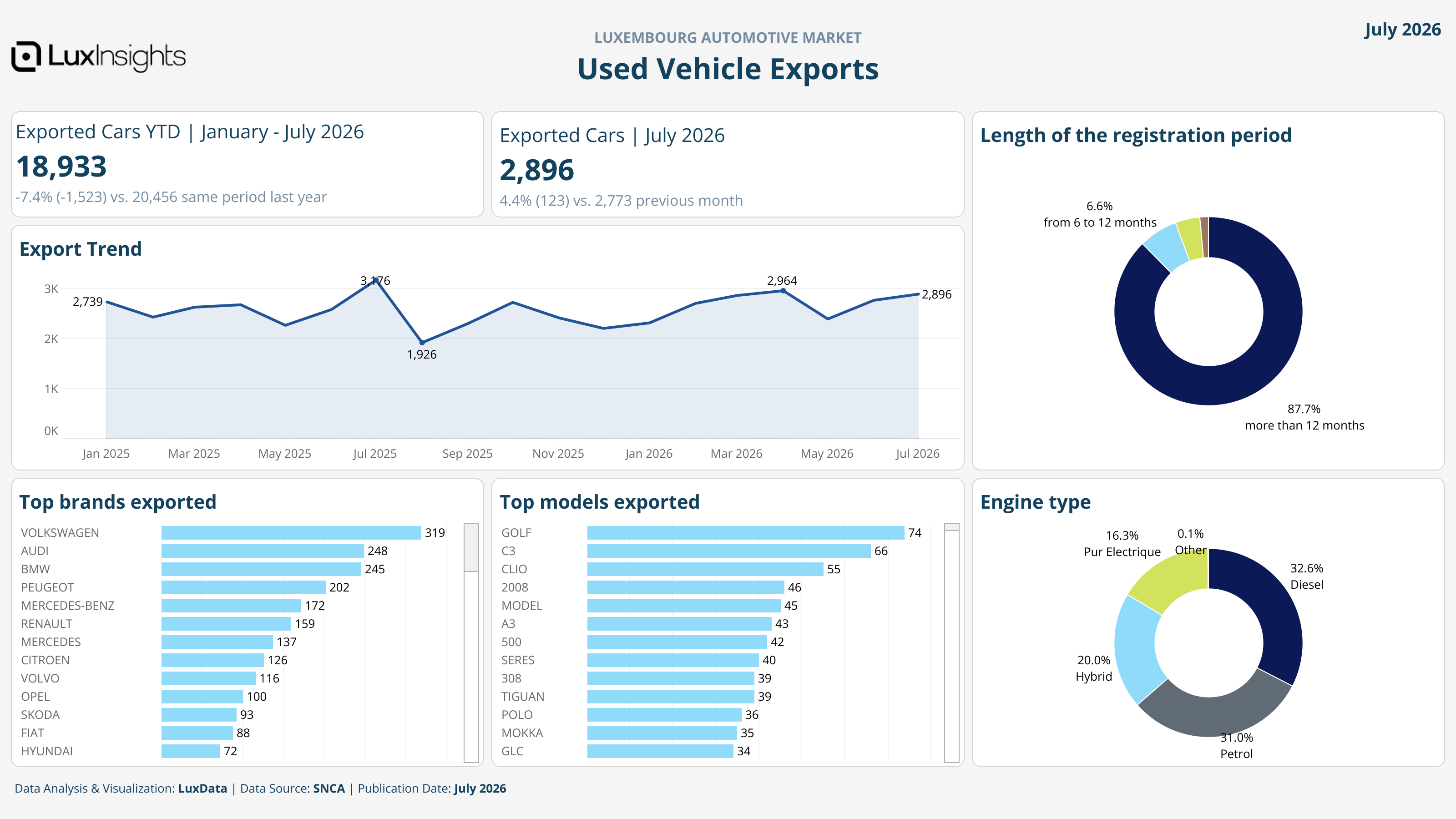Select the Exported Cars YTD value 18,933
1456x819 pixels.
pos(61,166)
